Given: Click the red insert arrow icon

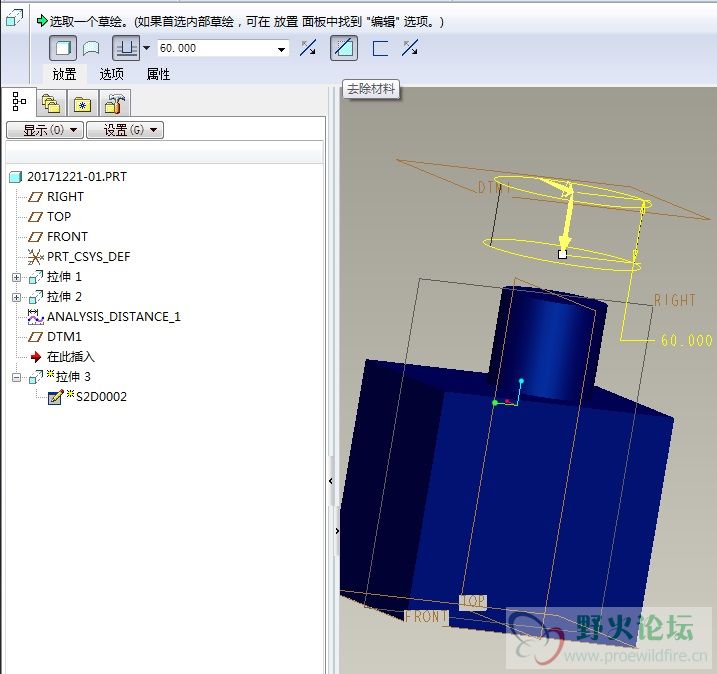Looking at the screenshot, I should point(36,357).
